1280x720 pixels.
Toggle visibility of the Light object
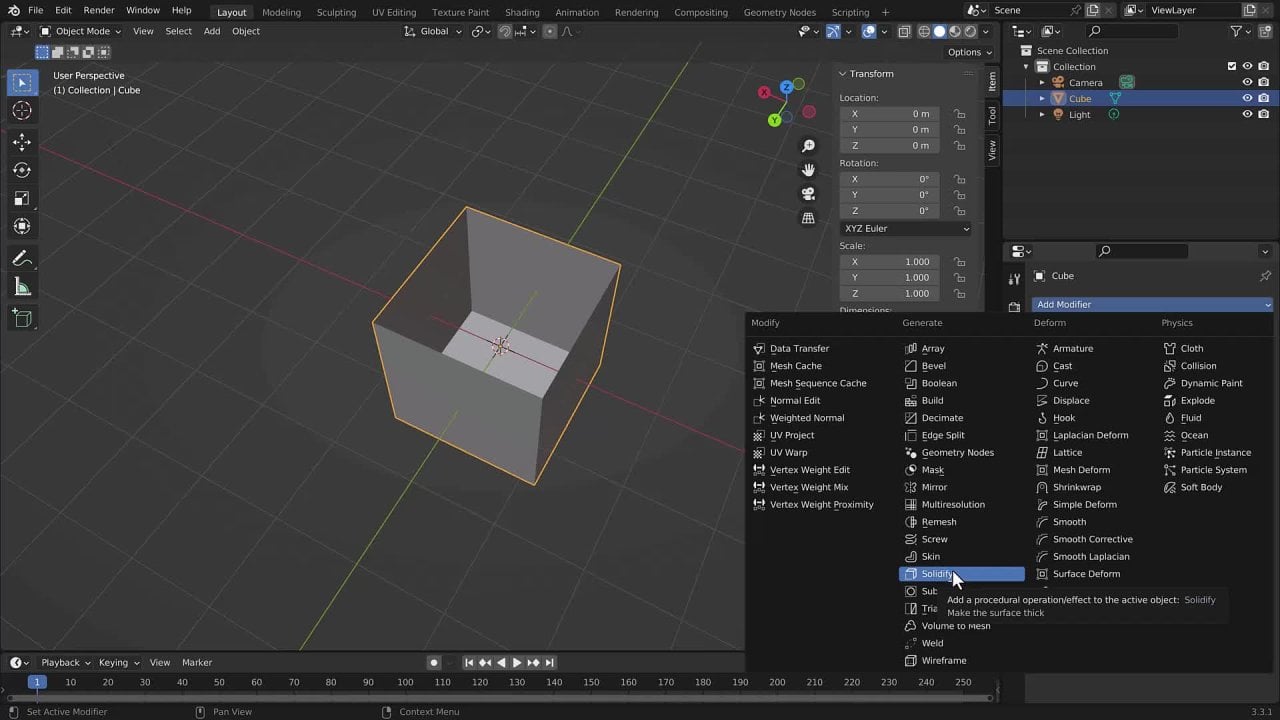[x=1247, y=115]
